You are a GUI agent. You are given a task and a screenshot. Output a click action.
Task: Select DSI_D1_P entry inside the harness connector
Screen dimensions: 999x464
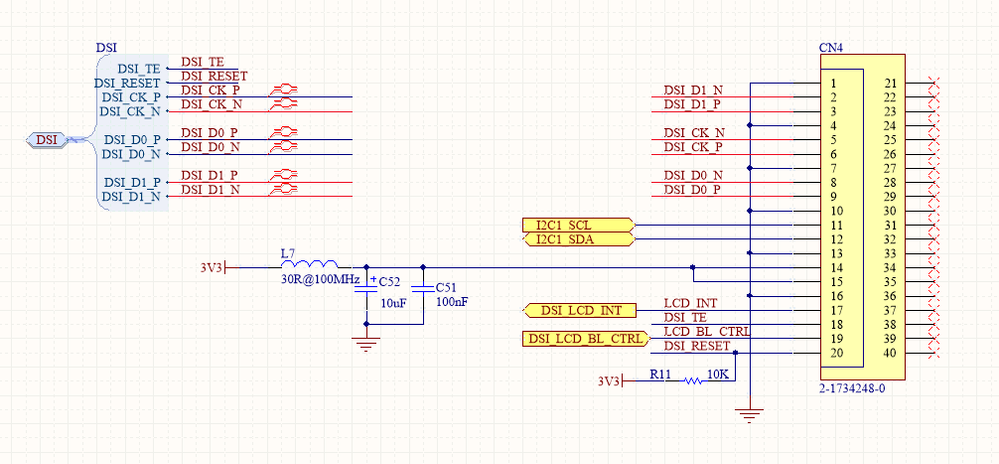(x=132, y=182)
